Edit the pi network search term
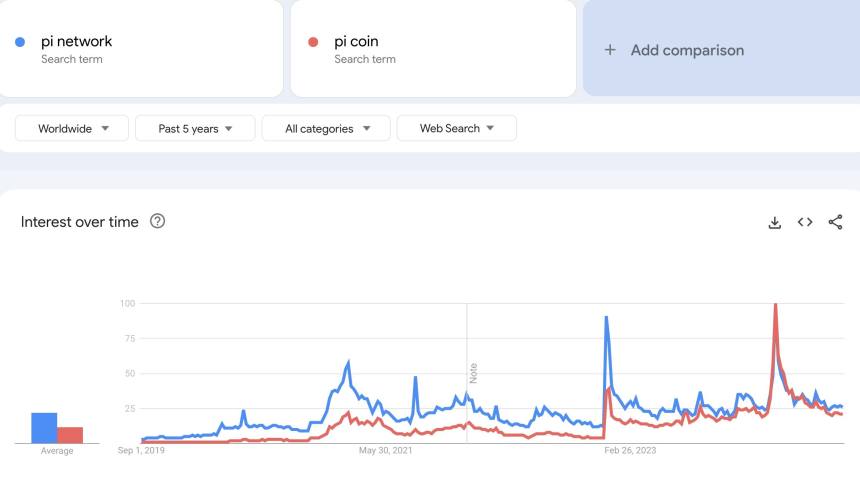This screenshot has width=860, height=478. click(x=76, y=42)
